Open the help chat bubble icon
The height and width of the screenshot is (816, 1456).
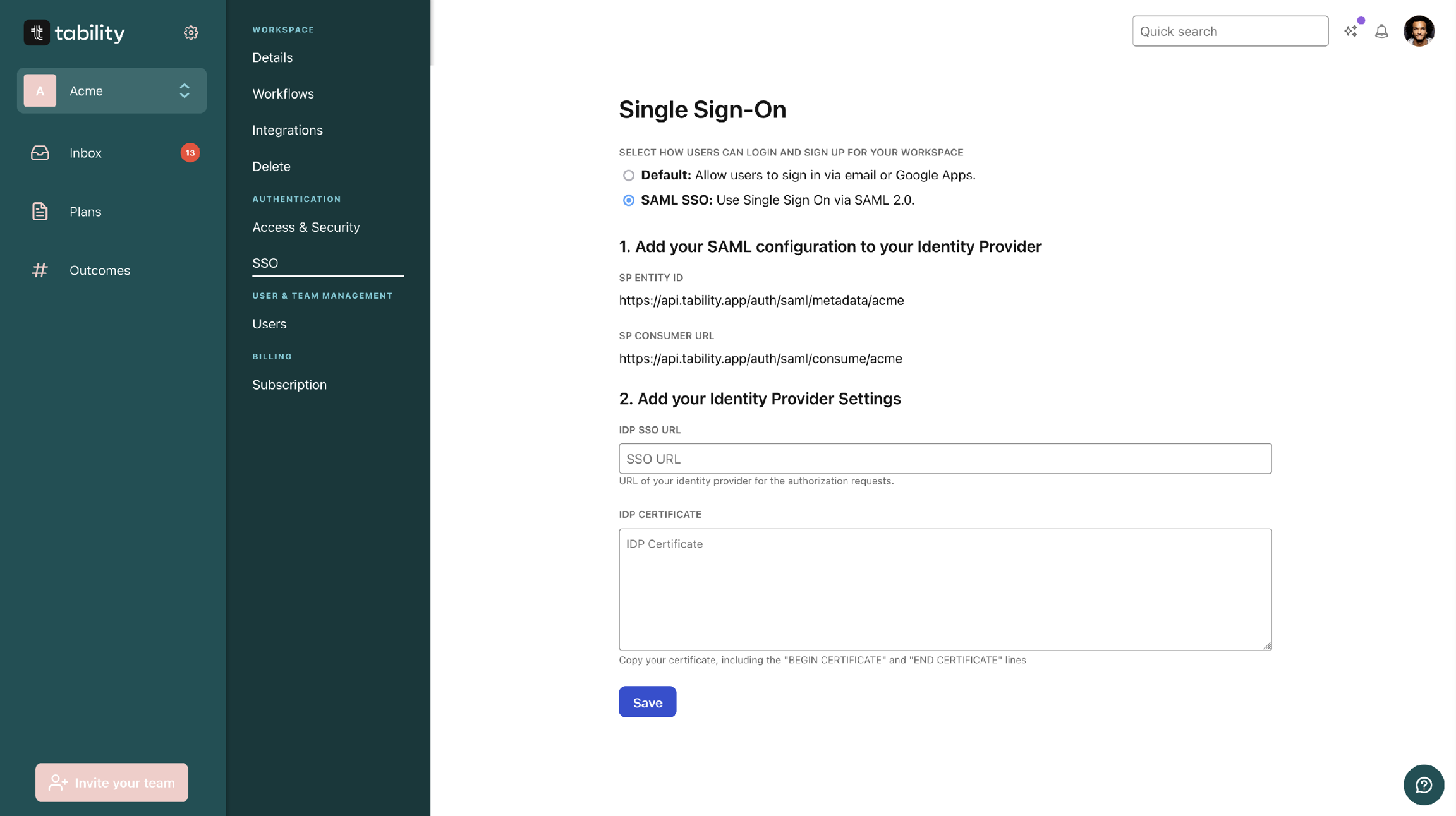(x=1423, y=785)
